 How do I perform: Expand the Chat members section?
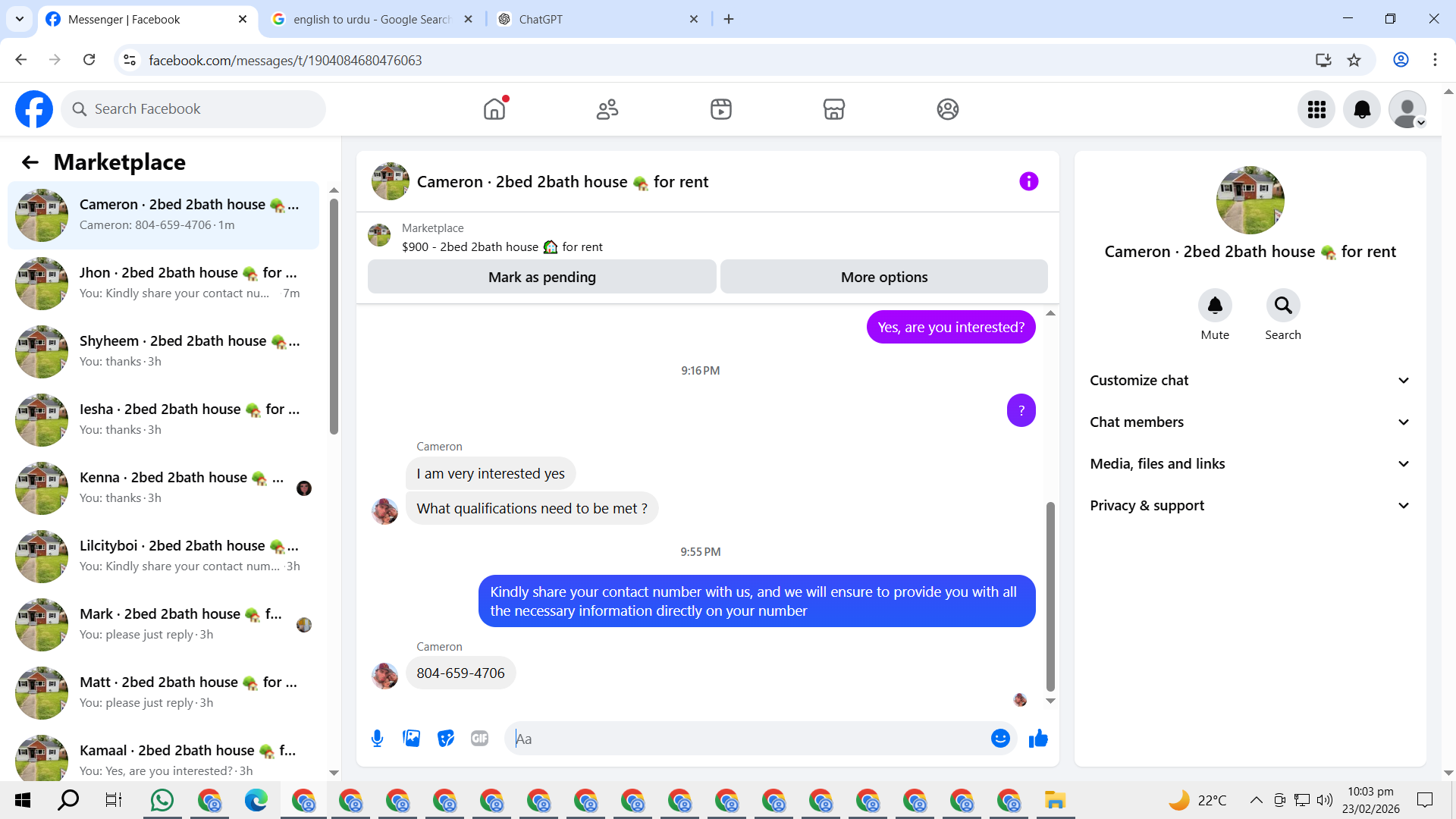click(x=1250, y=422)
